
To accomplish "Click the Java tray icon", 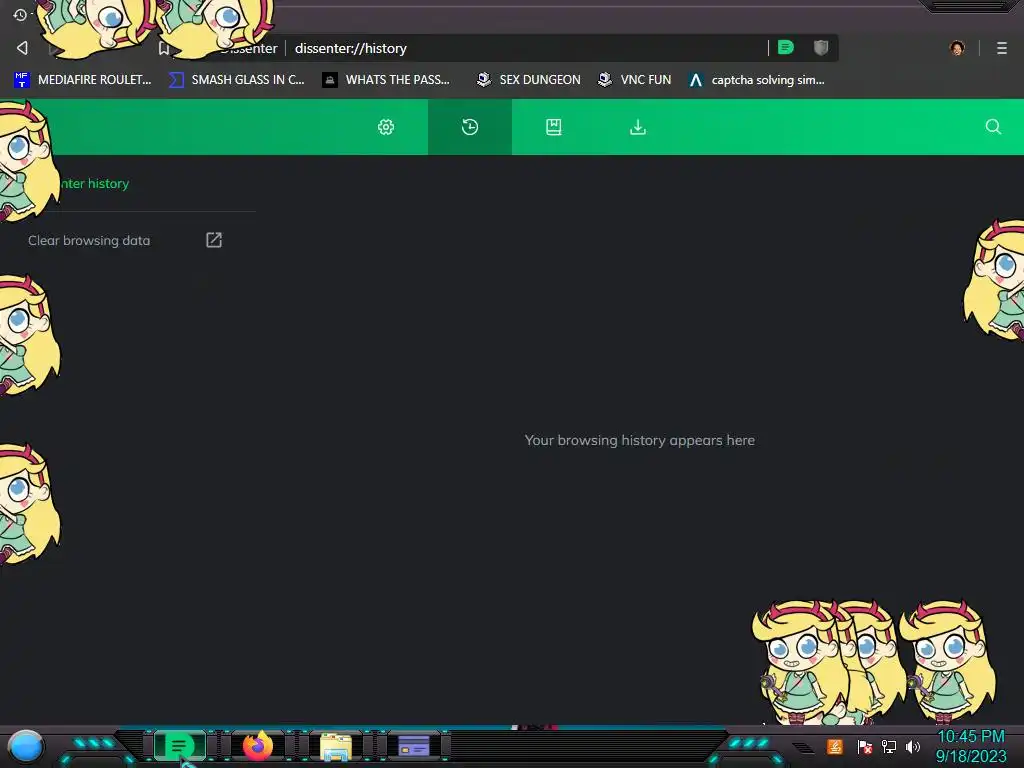I will pyautogui.click(x=835, y=746).
